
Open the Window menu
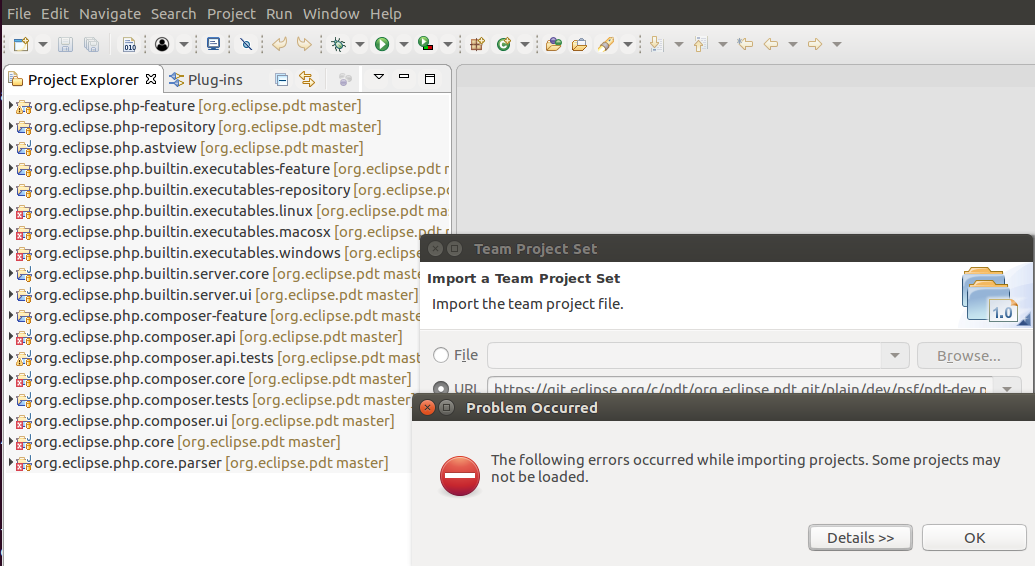click(x=331, y=13)
